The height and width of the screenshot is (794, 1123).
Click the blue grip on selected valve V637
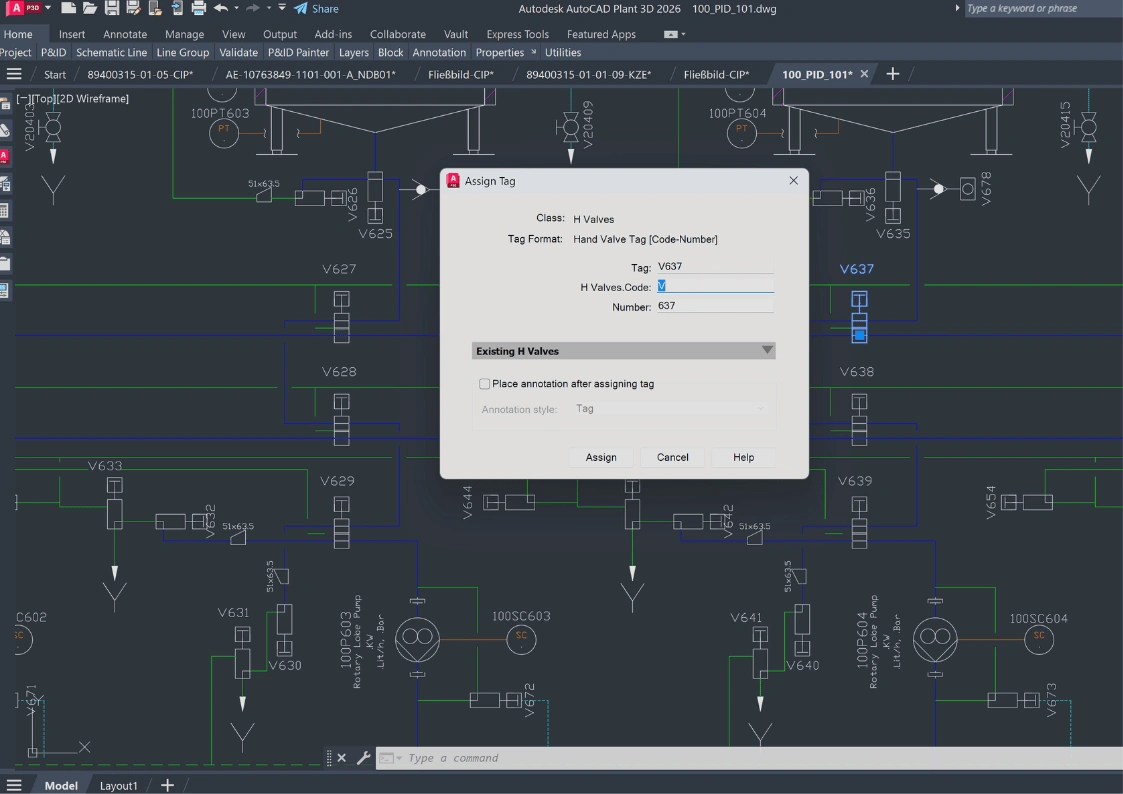point(859,335)
